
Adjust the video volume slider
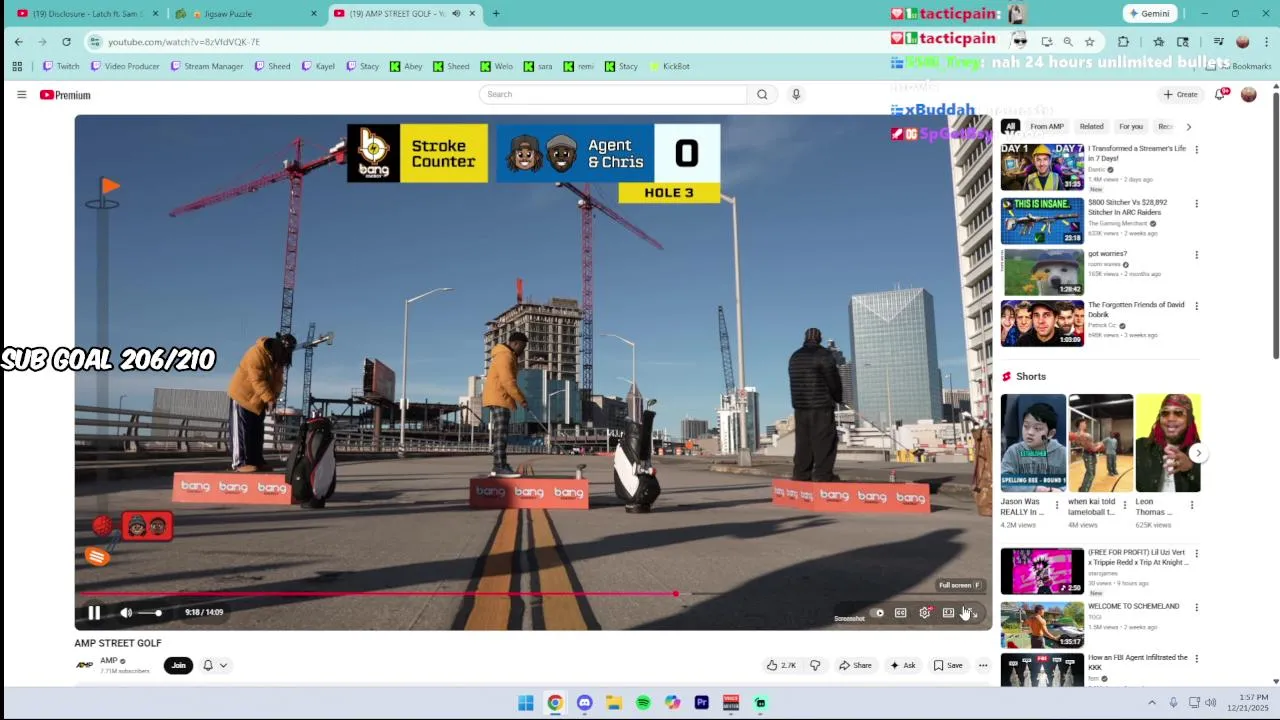pyautogui.click(x=150, y=613)
